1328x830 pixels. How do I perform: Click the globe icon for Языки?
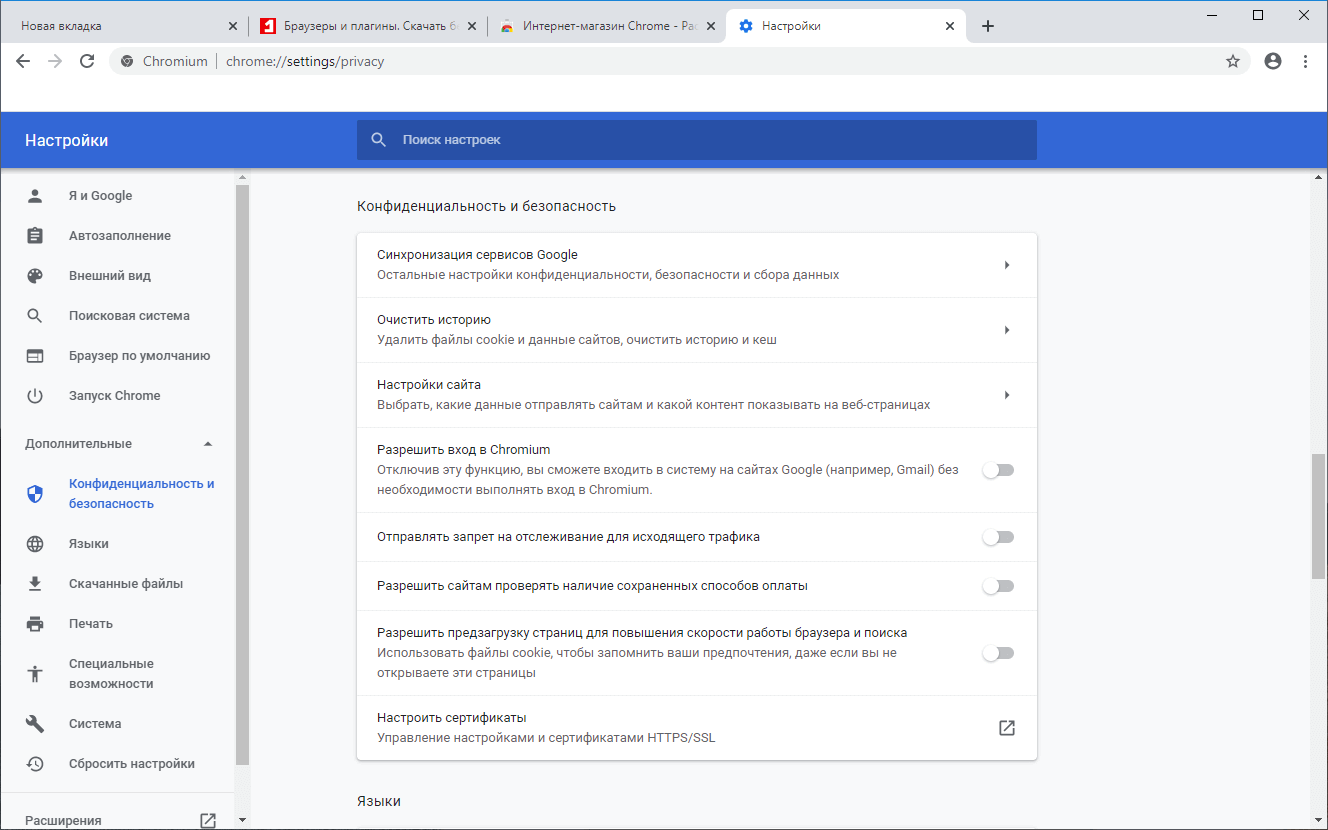[35, 544]
